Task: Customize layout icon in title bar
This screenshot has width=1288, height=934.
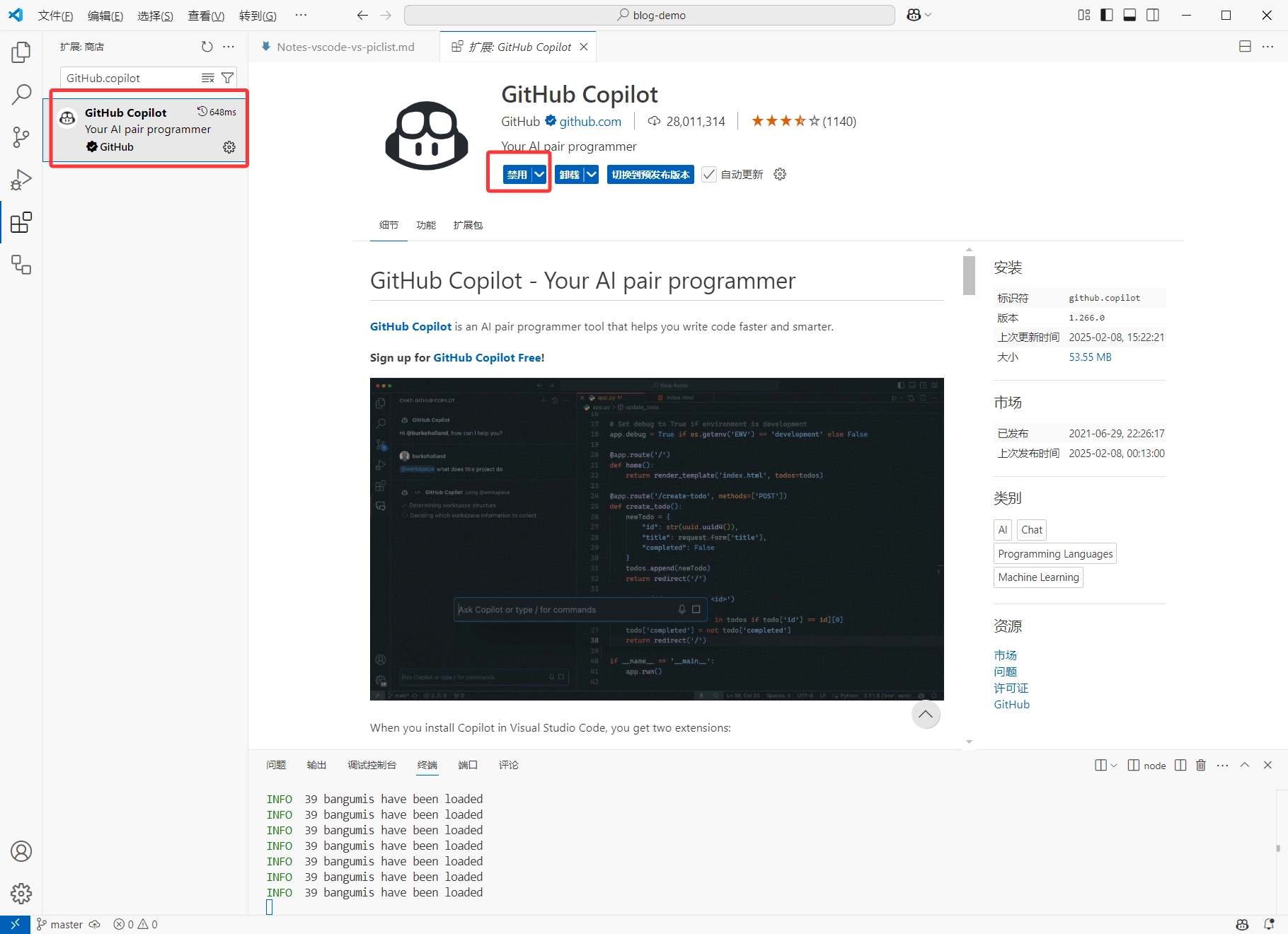Action: pos(1084,15)
